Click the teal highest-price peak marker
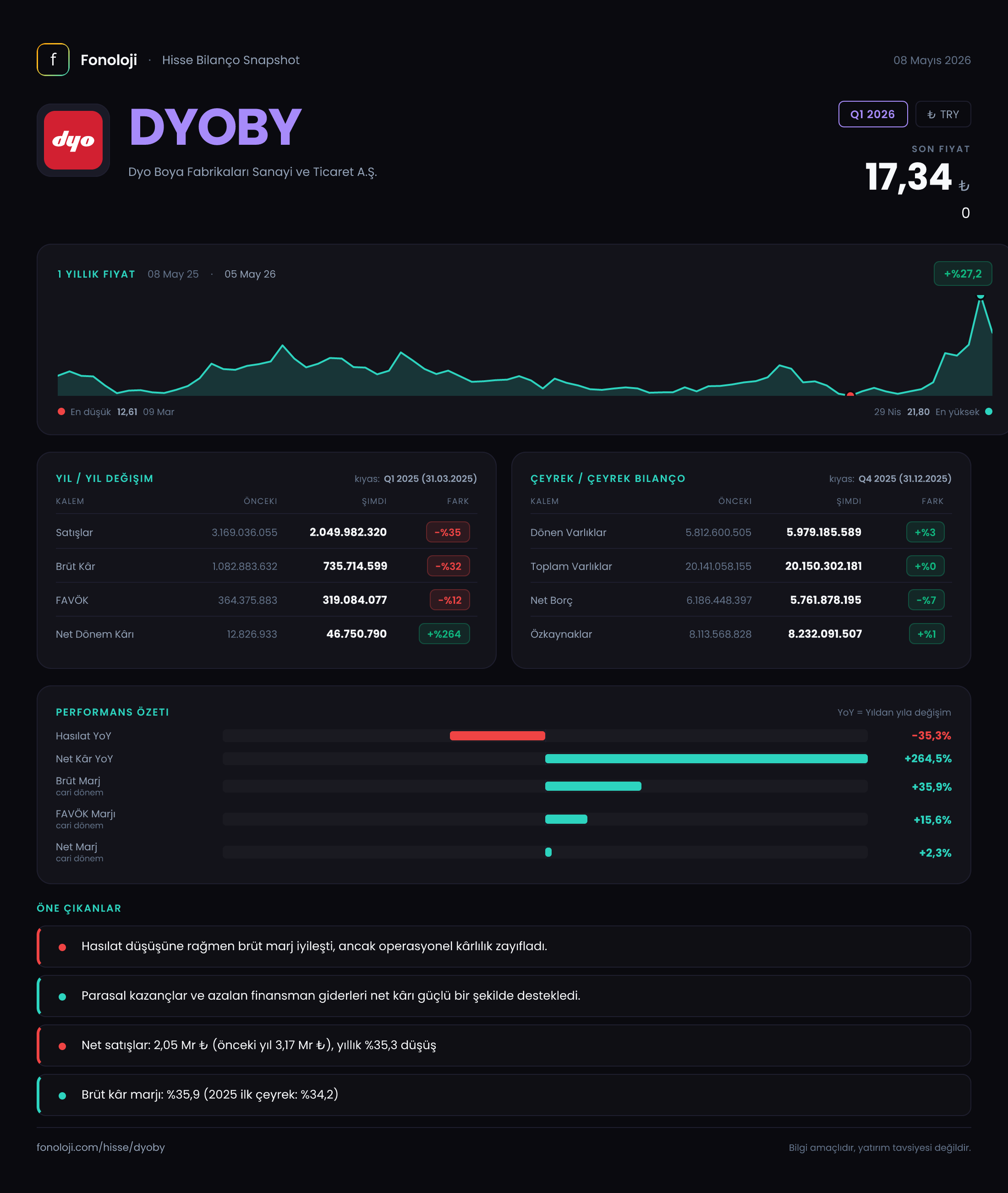Viewport: 1008px width, 1193px height. 981,296
